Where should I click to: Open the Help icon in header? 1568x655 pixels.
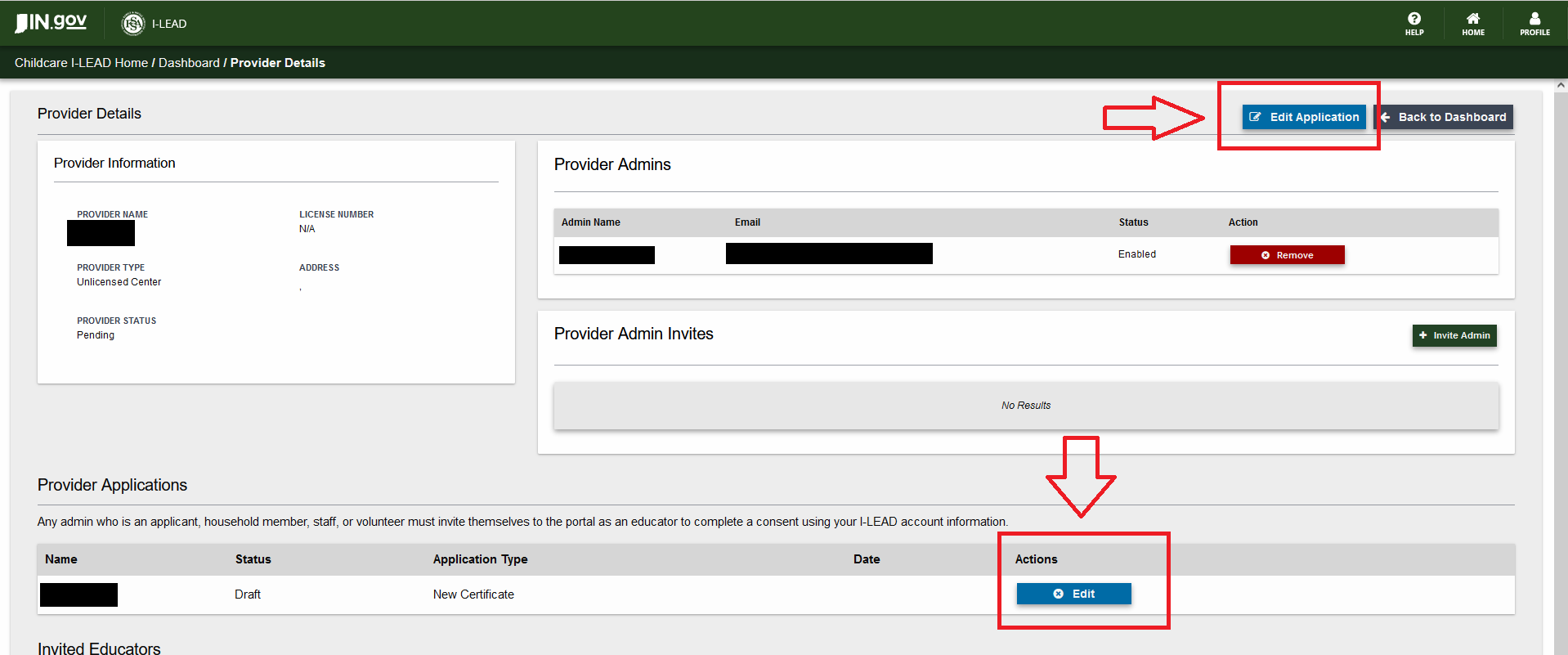pos(1413,23)
